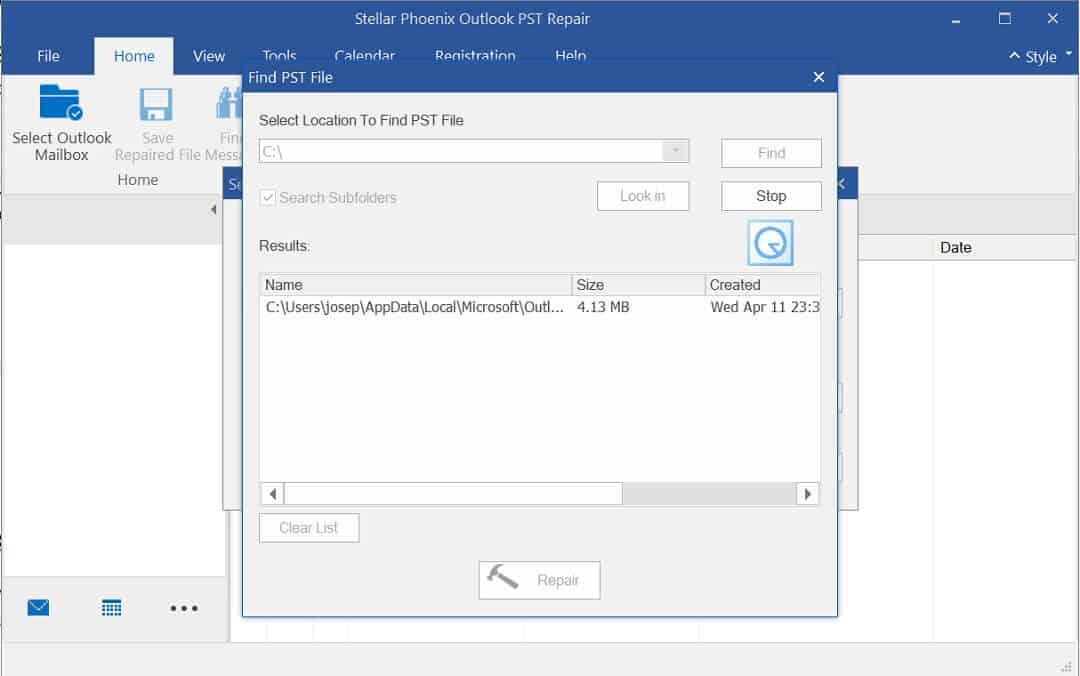Collapse the left pane arrow
Image resolution: width=1080 pixels, height=676 pixels.
coord(214,209)
